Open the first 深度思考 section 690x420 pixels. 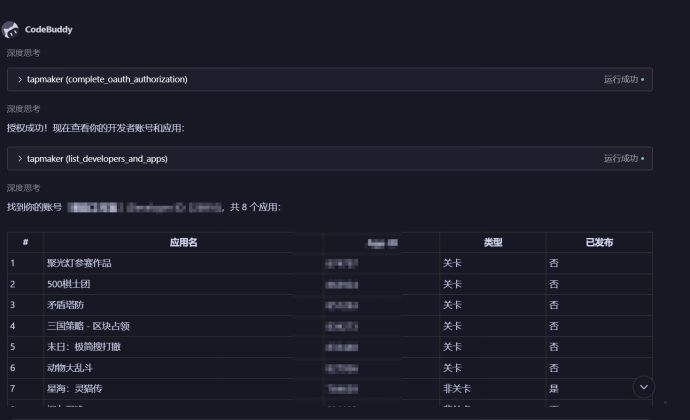point(23,53)
